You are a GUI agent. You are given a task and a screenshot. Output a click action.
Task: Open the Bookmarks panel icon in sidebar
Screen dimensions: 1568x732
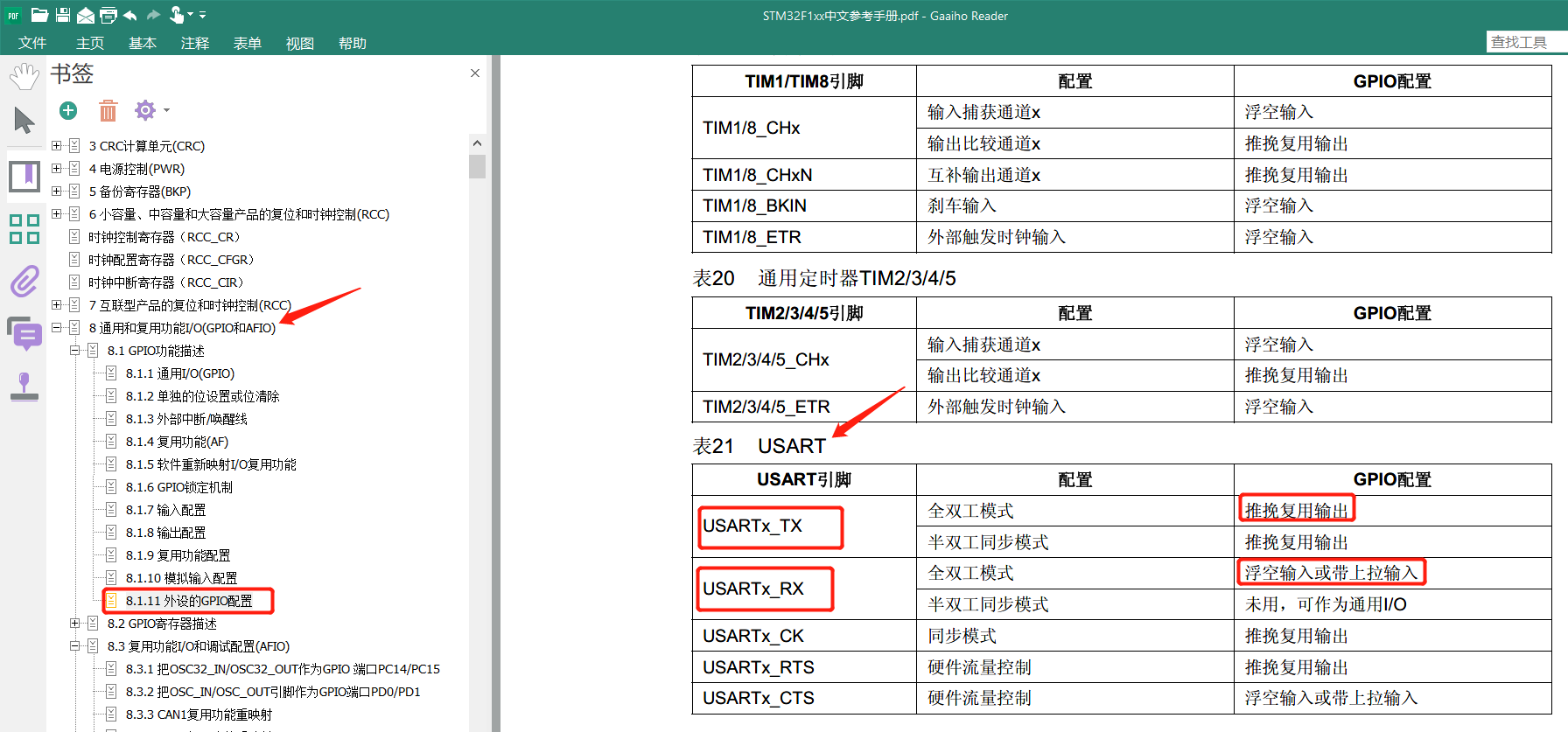tap(24, 177)
